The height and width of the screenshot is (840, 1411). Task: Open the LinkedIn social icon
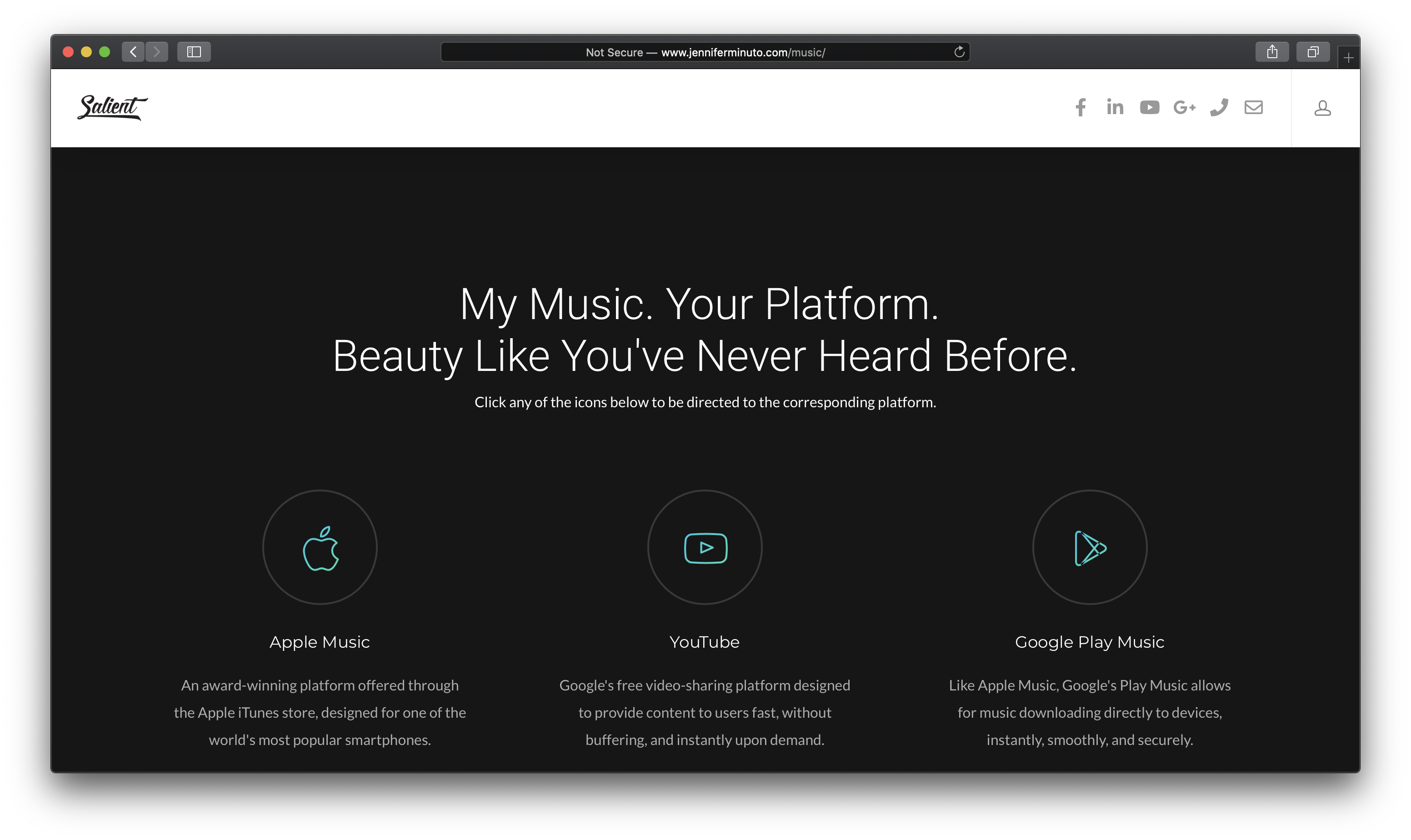coord(1115,107)
